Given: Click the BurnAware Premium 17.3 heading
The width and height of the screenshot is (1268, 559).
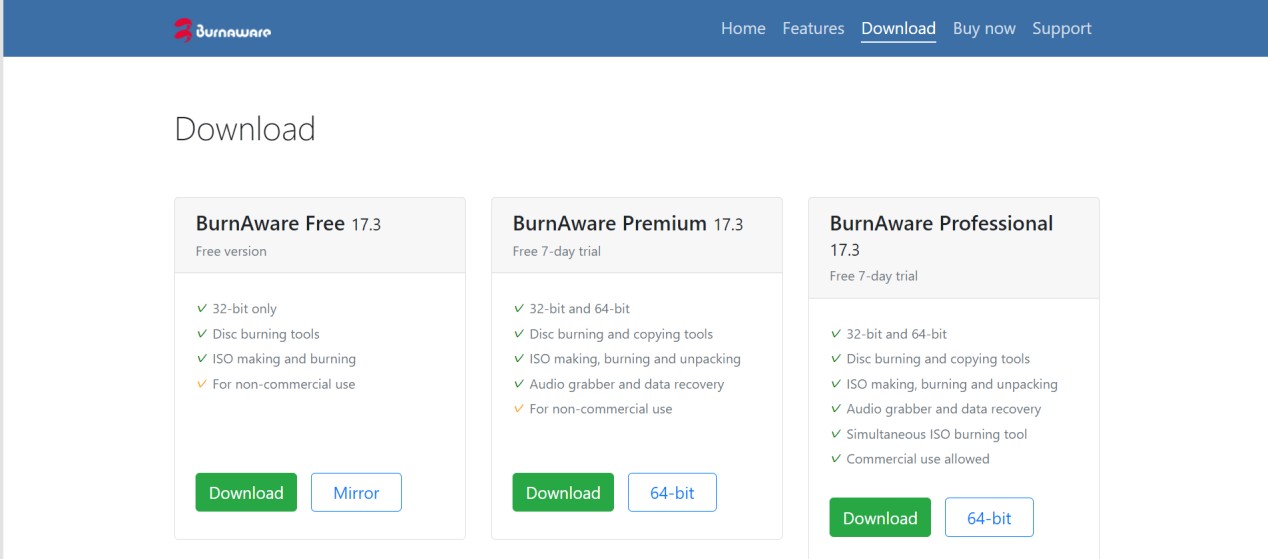Looking at the screenshot, I should pos(628,223).
